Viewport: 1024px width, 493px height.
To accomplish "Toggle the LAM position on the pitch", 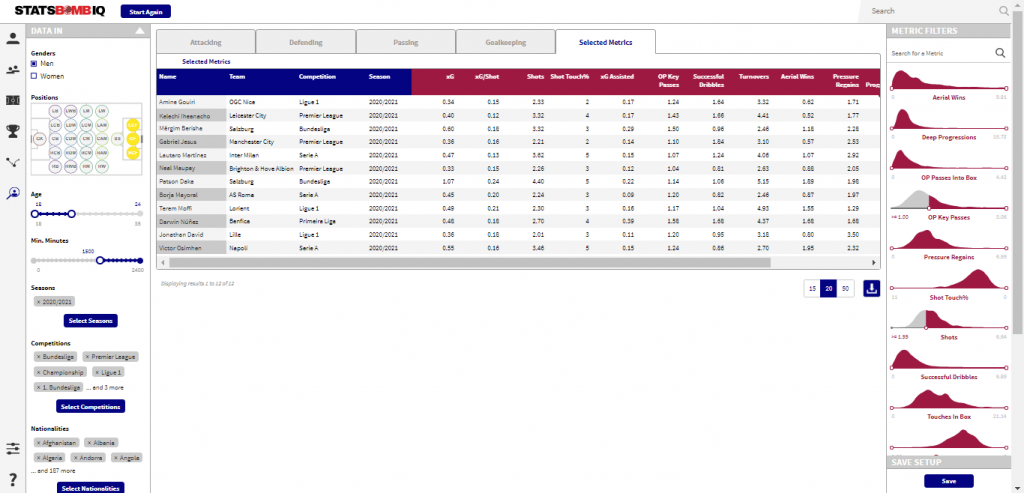I will [x=102, y=125].
